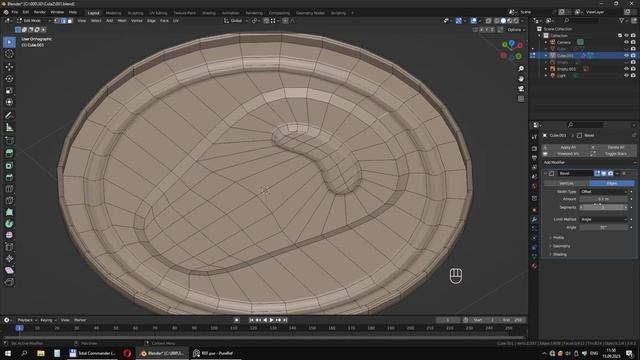Open the Width Type Offset dropdown

[x=604, y=191]
